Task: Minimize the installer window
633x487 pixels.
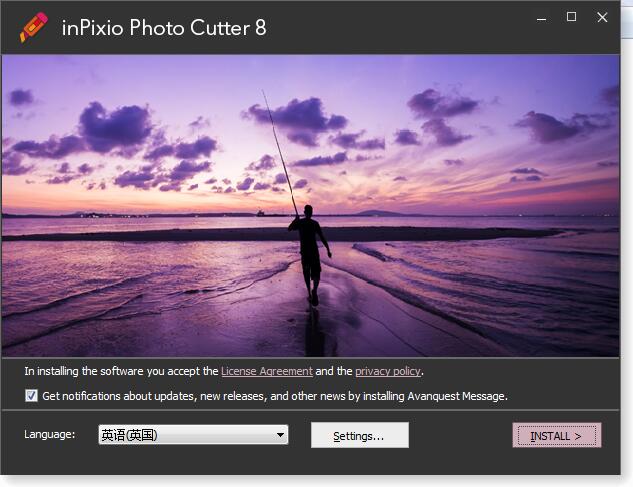Action: 542,18
